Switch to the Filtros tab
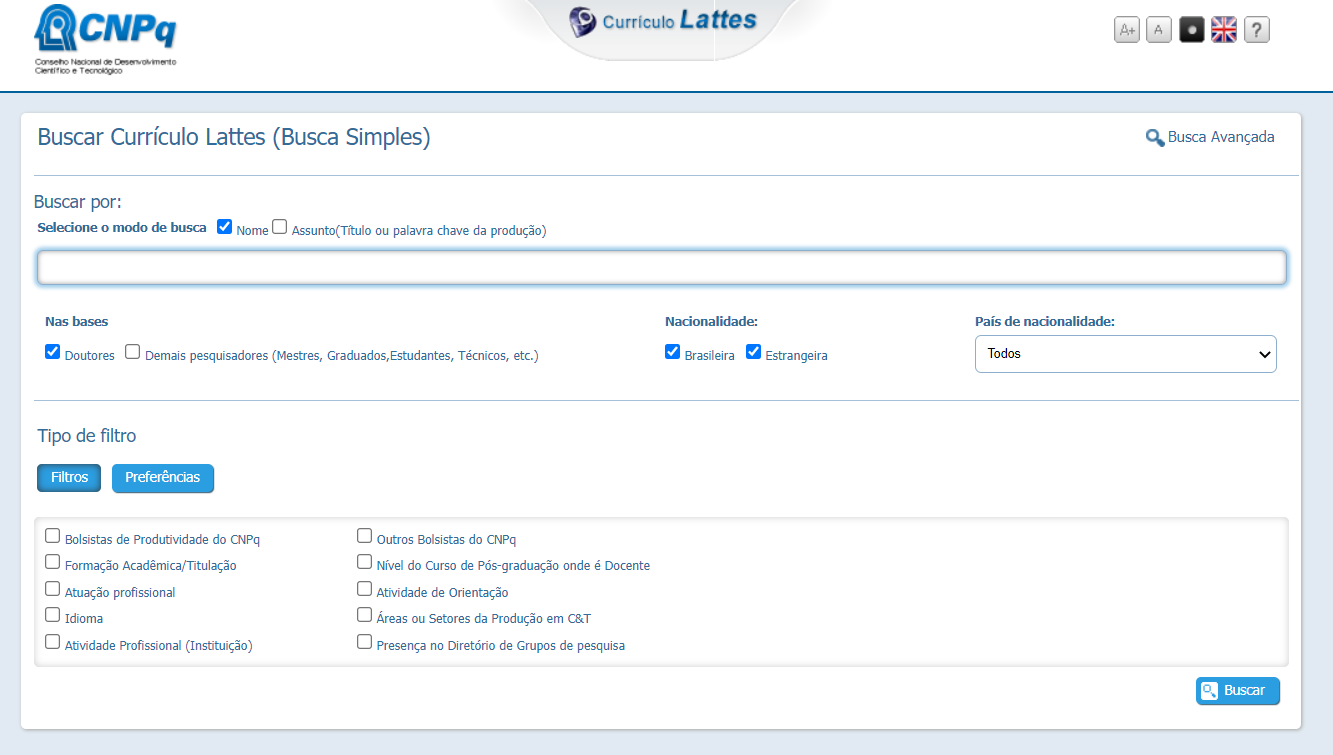Image resolution: width=1333 pixels, height=755 pixels. coord(69,478)
